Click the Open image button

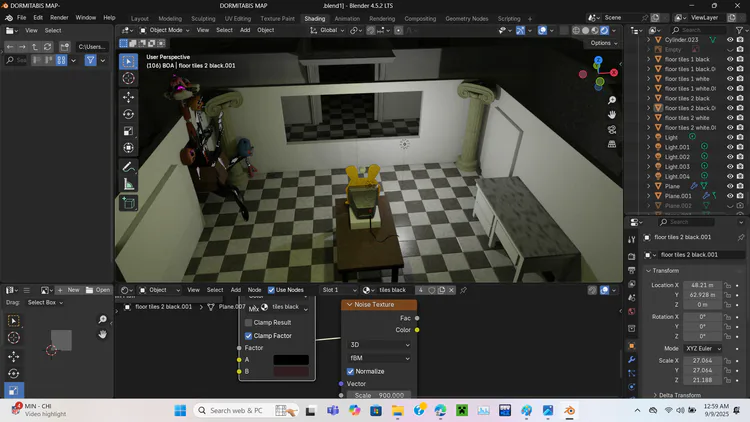point(98,290)
